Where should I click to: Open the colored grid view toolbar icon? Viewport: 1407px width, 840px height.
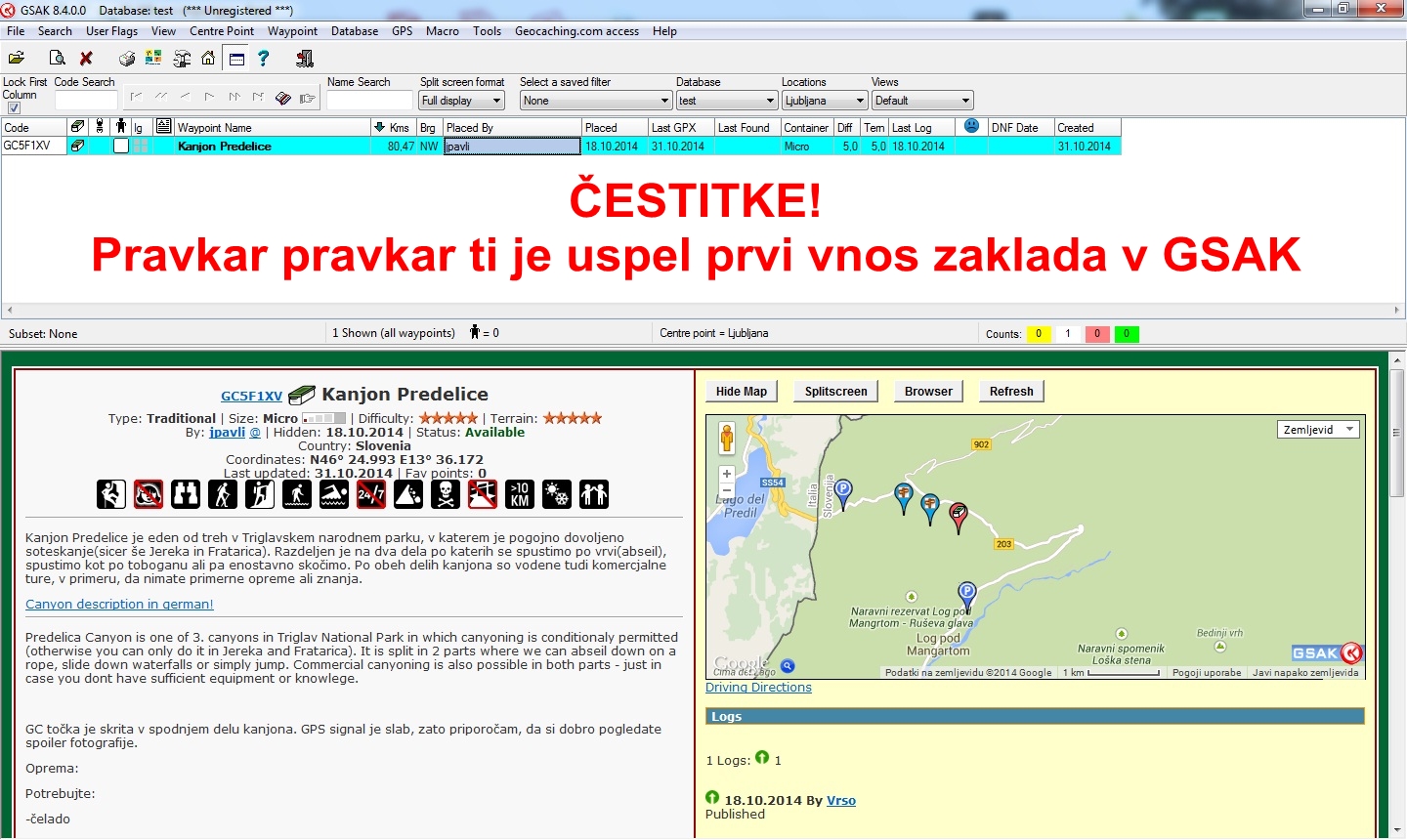(x=153, y=58)
